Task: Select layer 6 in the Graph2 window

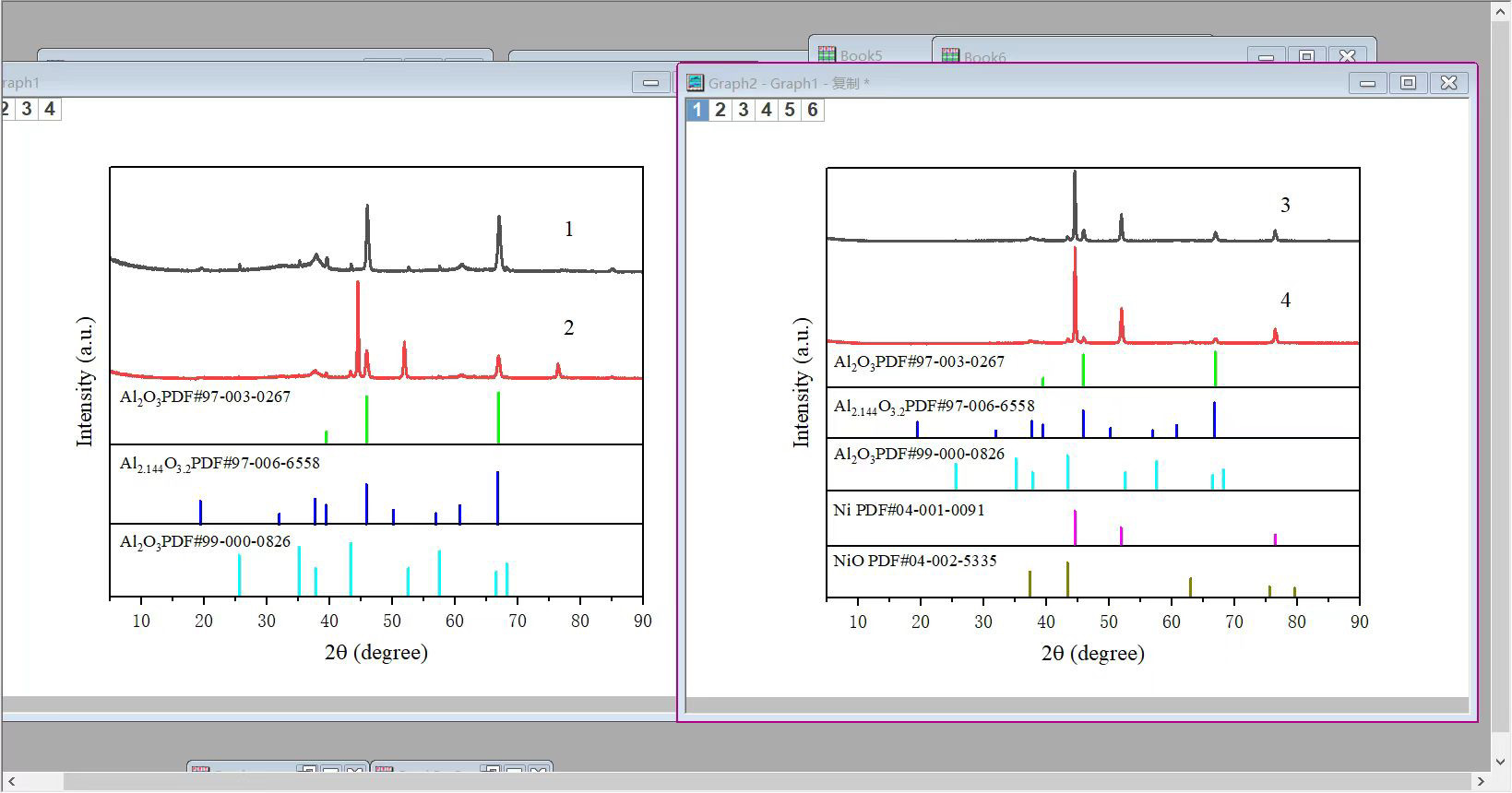Action: click(813, 110)
